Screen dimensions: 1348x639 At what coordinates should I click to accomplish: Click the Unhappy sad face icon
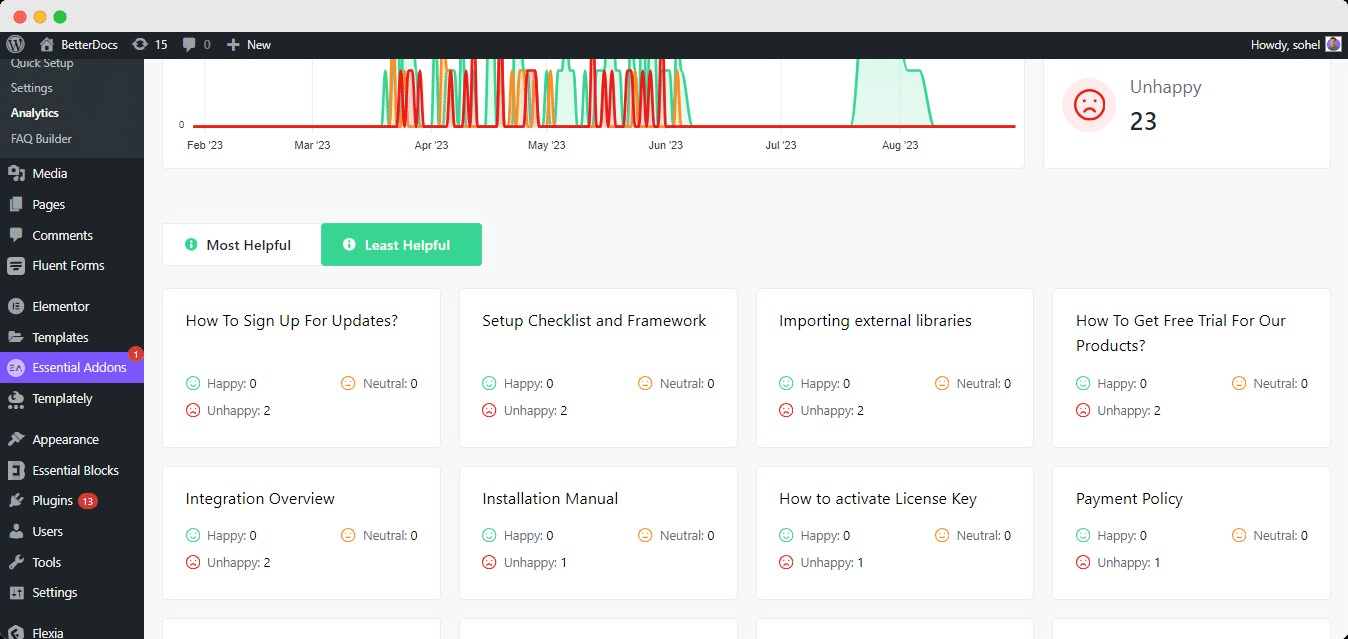[x=1089, y=104]
